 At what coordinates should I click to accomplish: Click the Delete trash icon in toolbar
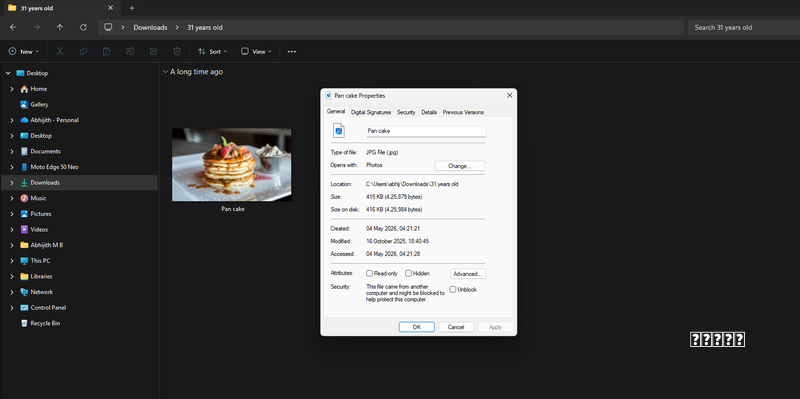coord(177,52)
